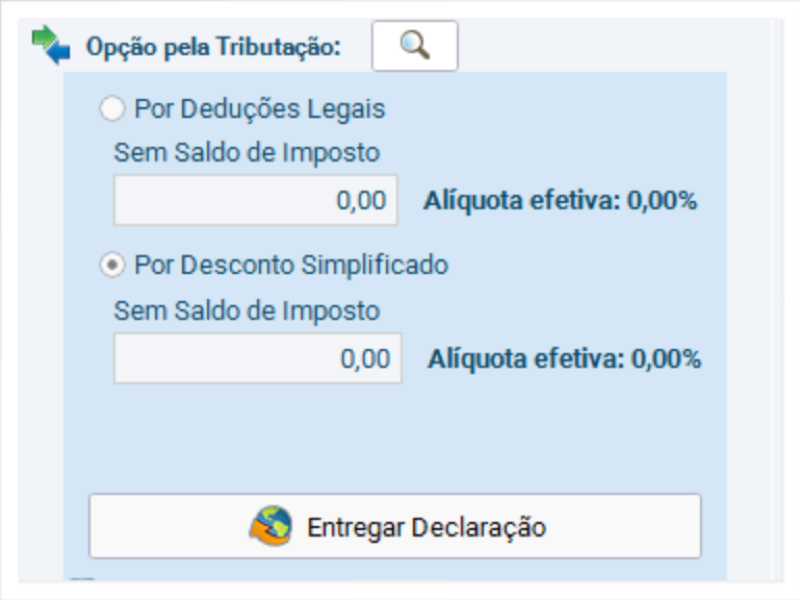The height and width of the screenshot is (600, 800).
Task: Click Sem Saldo de Imposto under Deduções Legais
Action: 246,153
